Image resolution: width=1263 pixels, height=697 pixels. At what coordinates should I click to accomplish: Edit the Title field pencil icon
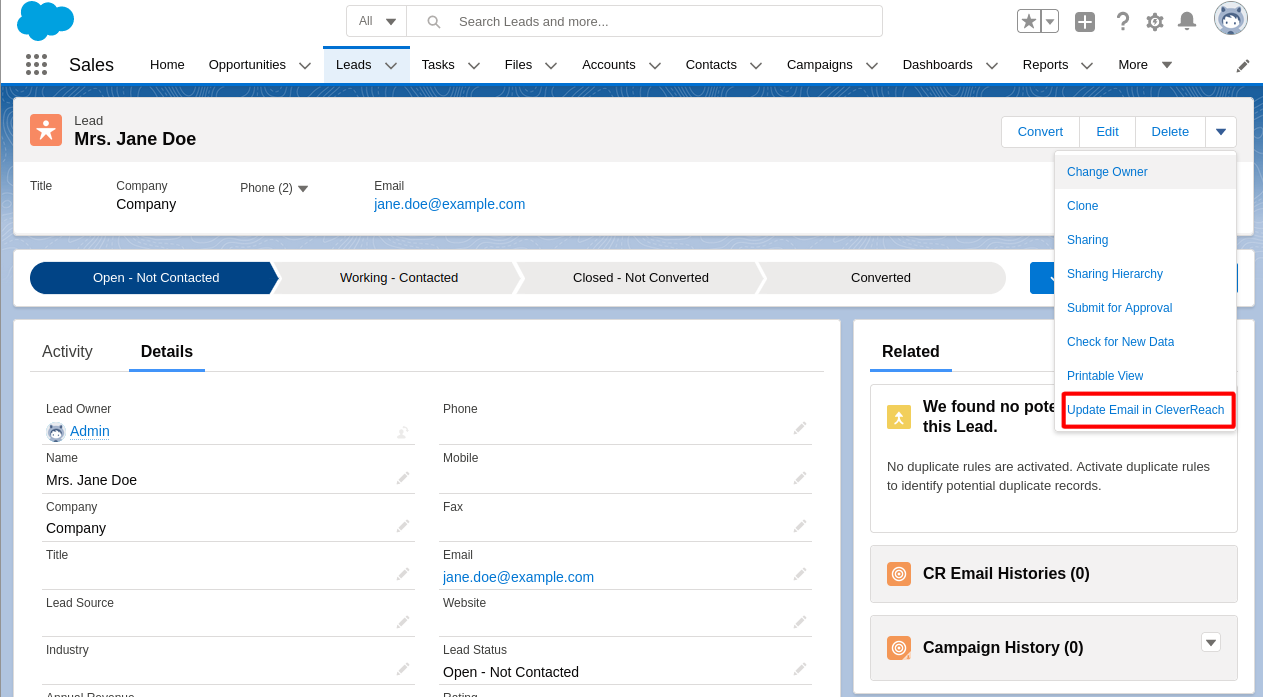click(403, 574)
